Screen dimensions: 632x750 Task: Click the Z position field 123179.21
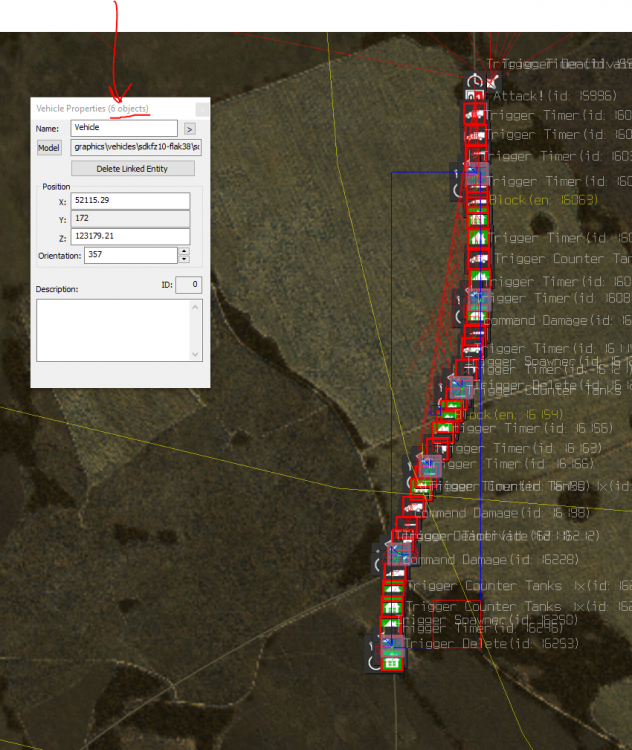coord(130,236)
